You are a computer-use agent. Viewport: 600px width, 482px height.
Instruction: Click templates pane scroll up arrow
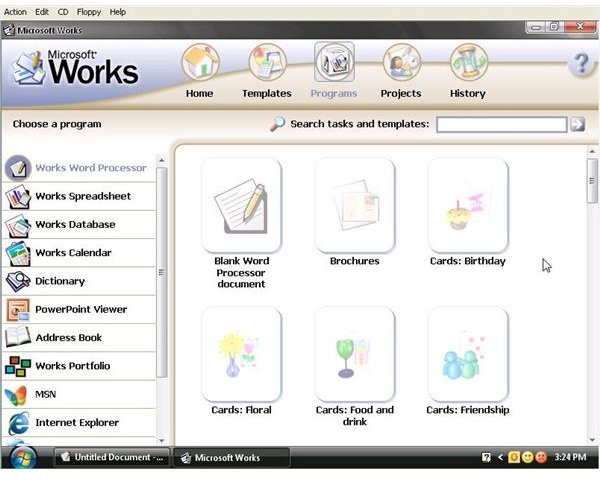(592, 151)
